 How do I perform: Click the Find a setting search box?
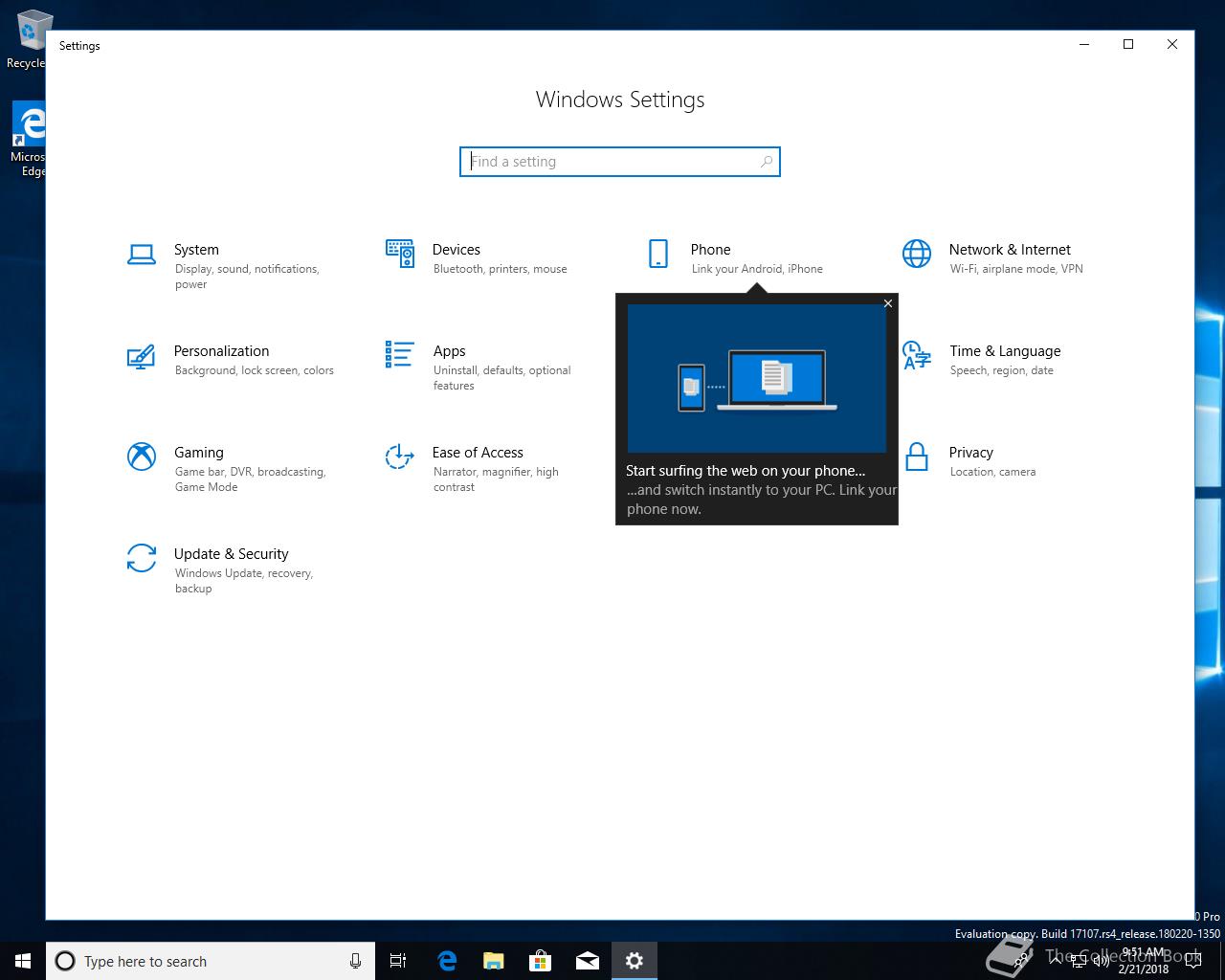click(612, 162)
